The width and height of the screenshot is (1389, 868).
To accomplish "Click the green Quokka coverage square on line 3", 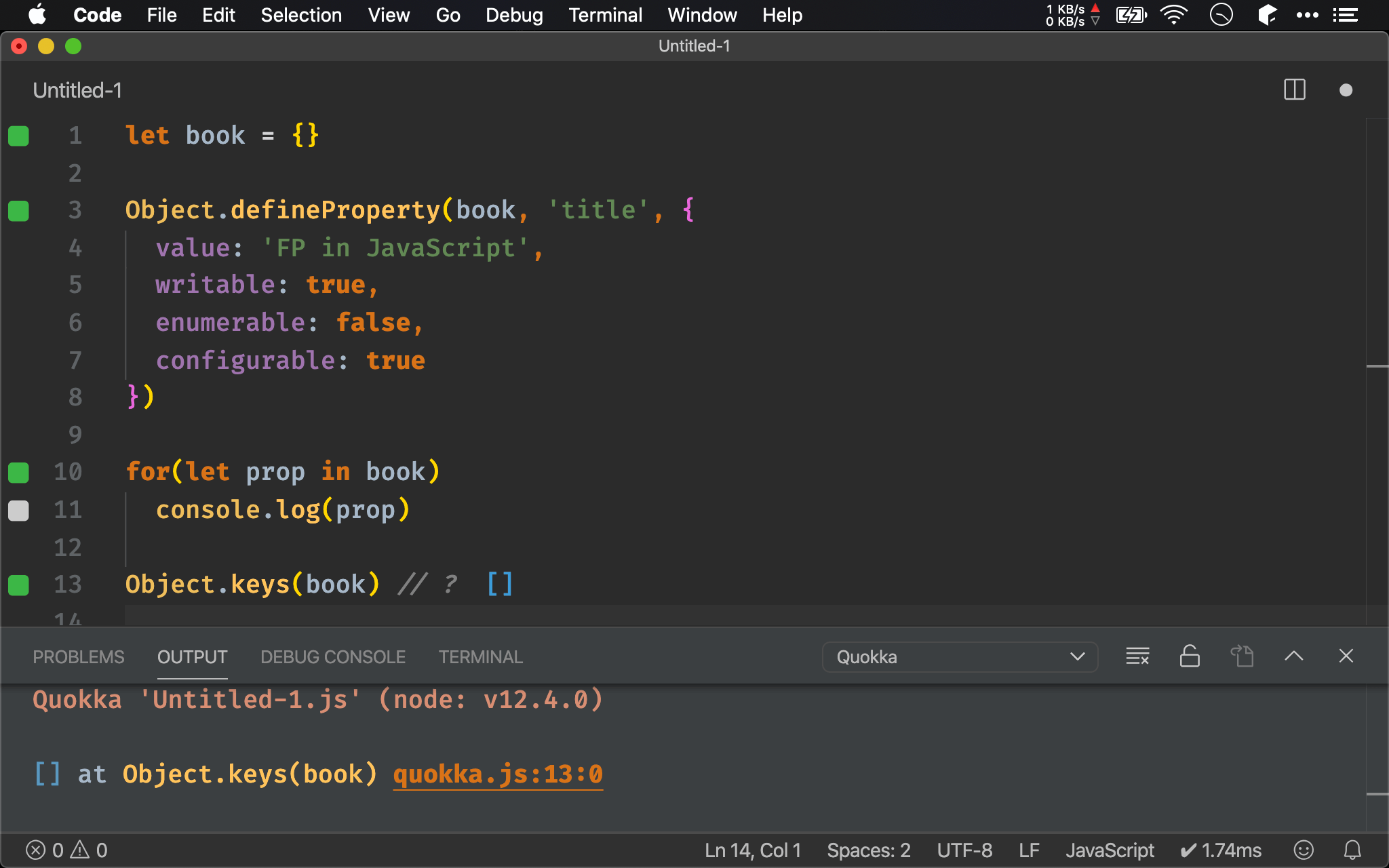I will coord(18,211).
